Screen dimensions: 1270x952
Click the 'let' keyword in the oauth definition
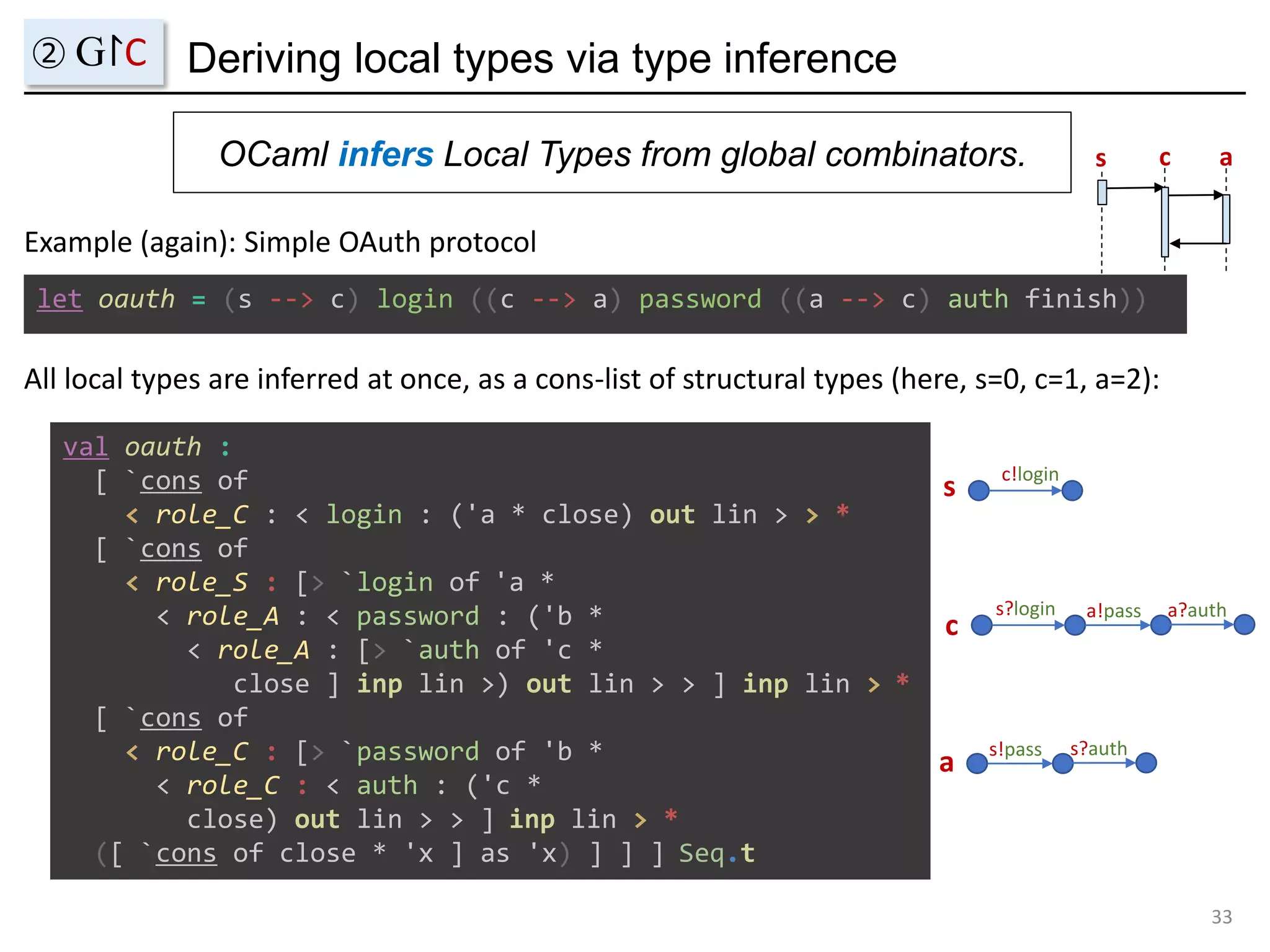click(60, 299)
